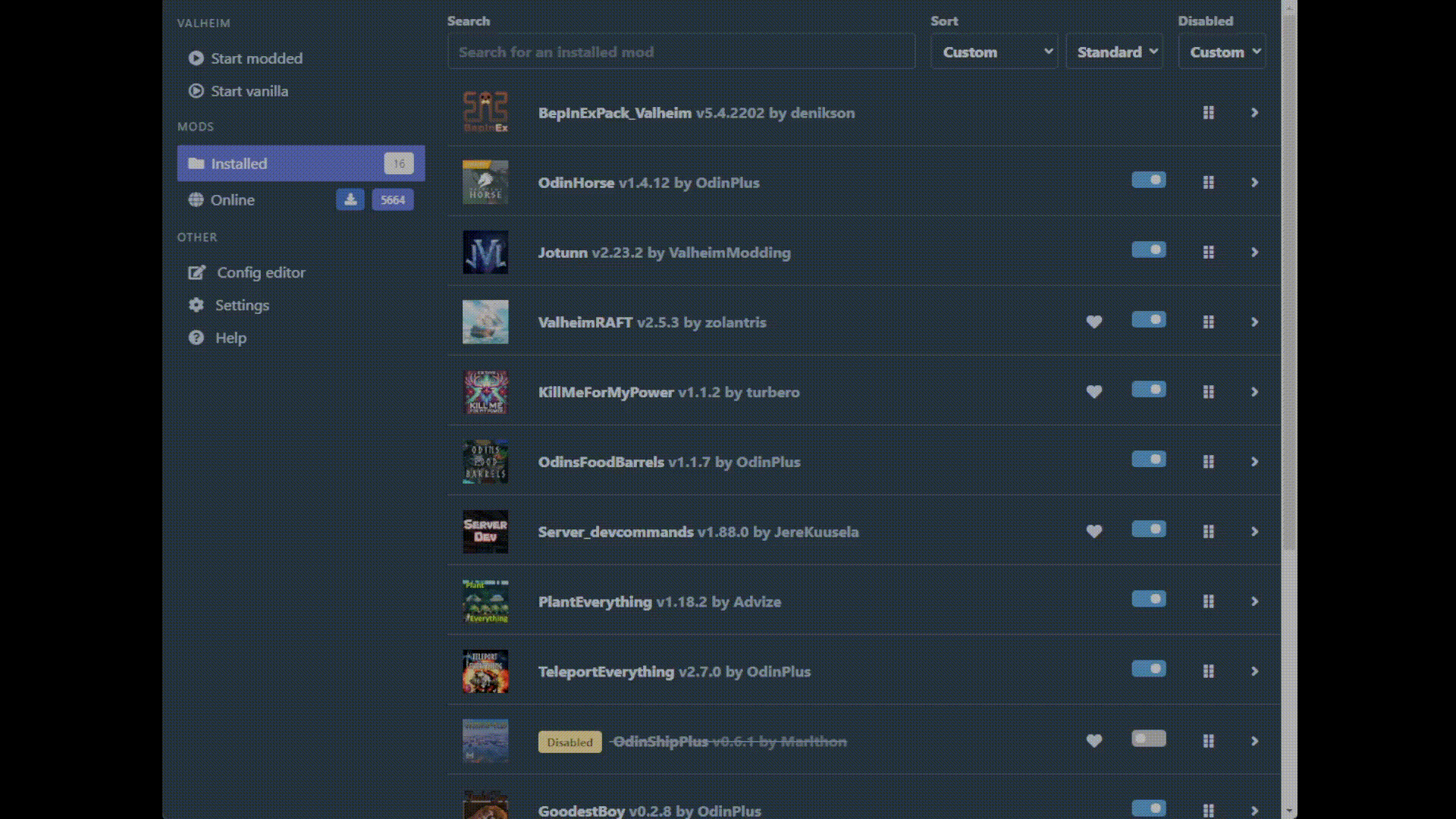Screen dimensions: 1456x819
Task: Click the grid handle icon for BepInExPack_Valheim
Action: click(x=1209, y=113)
